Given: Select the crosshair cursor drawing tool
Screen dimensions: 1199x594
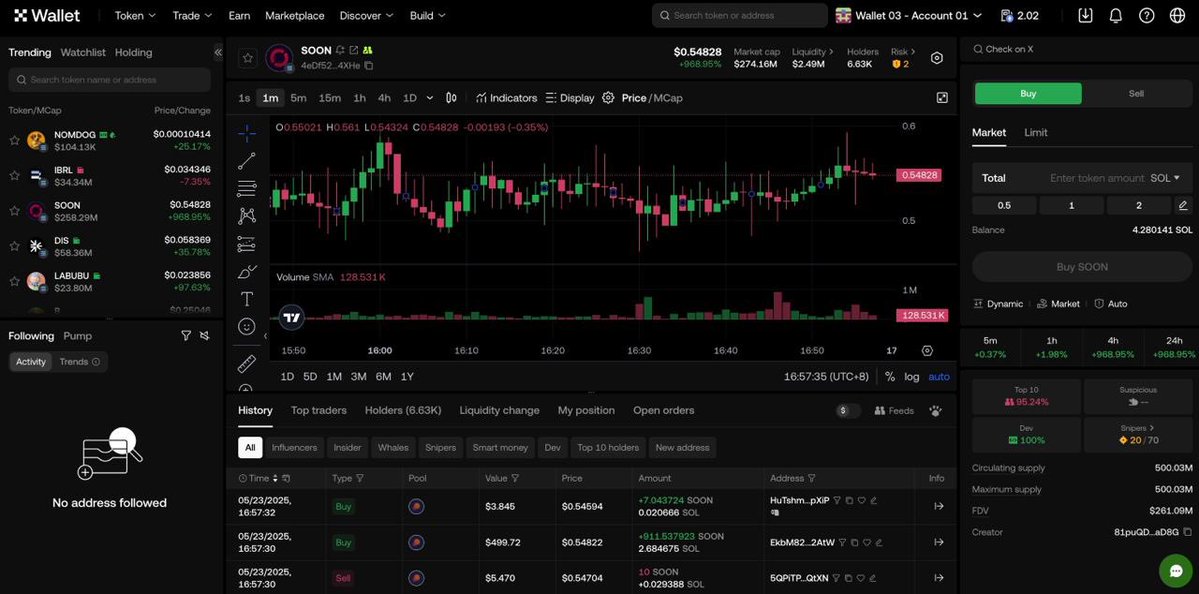Looking at the screenshot, I should coord(246,134).
